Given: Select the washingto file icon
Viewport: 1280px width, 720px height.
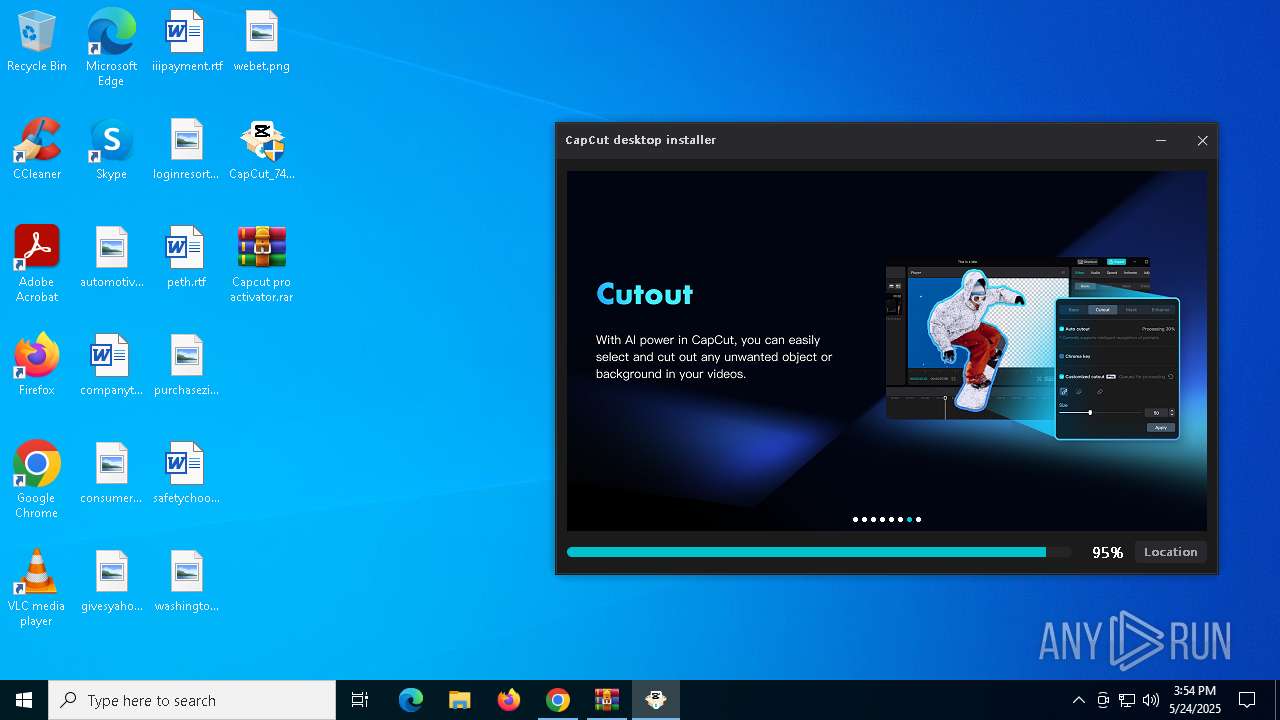Looking at the screenshot, I should coord(186,581).
